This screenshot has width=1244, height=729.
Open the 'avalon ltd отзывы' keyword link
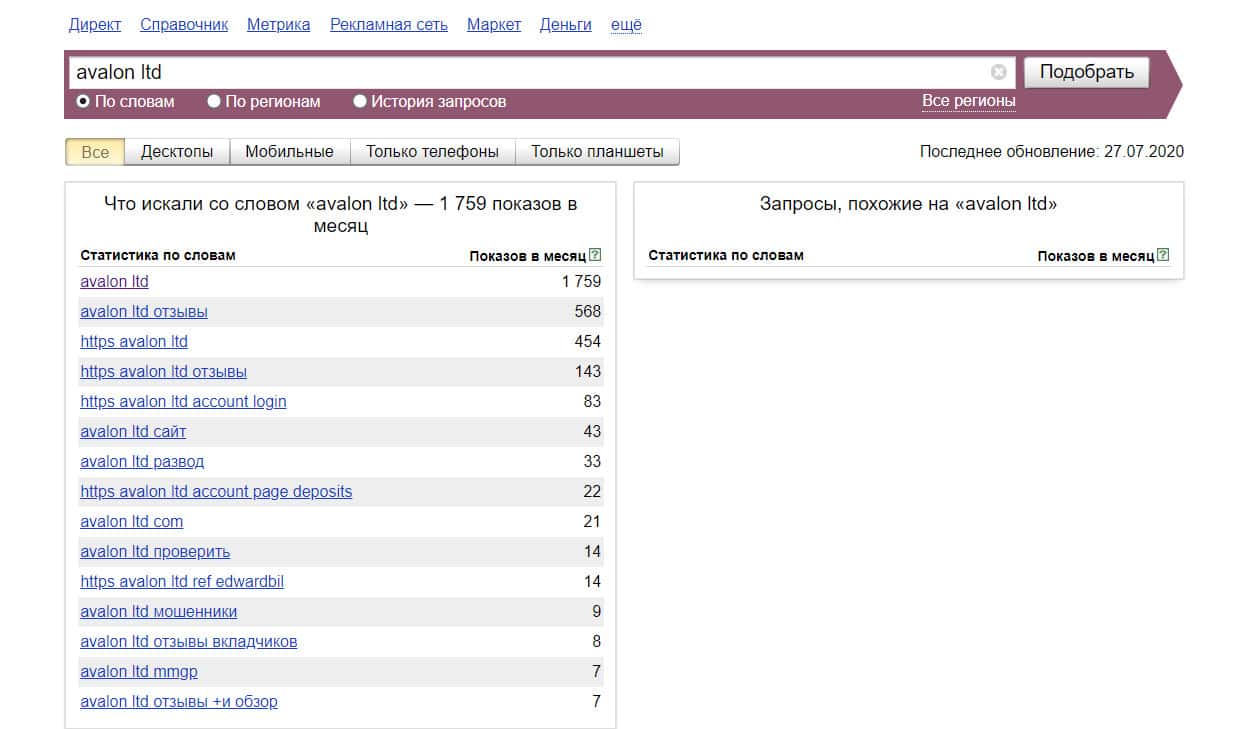pyautogui.click(x=144, y=311)
